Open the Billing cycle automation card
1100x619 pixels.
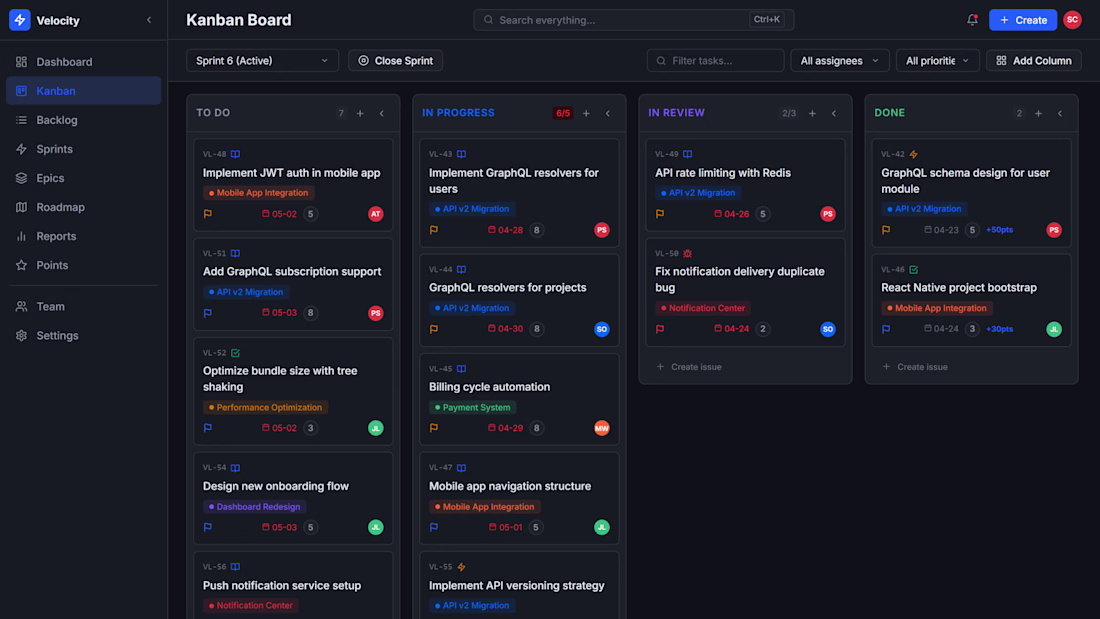click(519, 399)
